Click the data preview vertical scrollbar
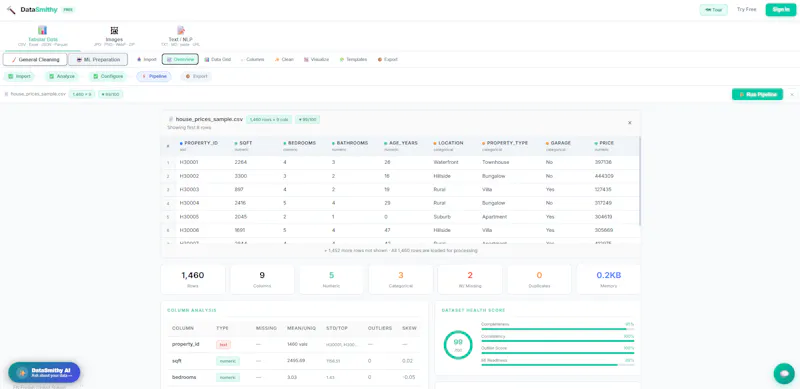 639,181
